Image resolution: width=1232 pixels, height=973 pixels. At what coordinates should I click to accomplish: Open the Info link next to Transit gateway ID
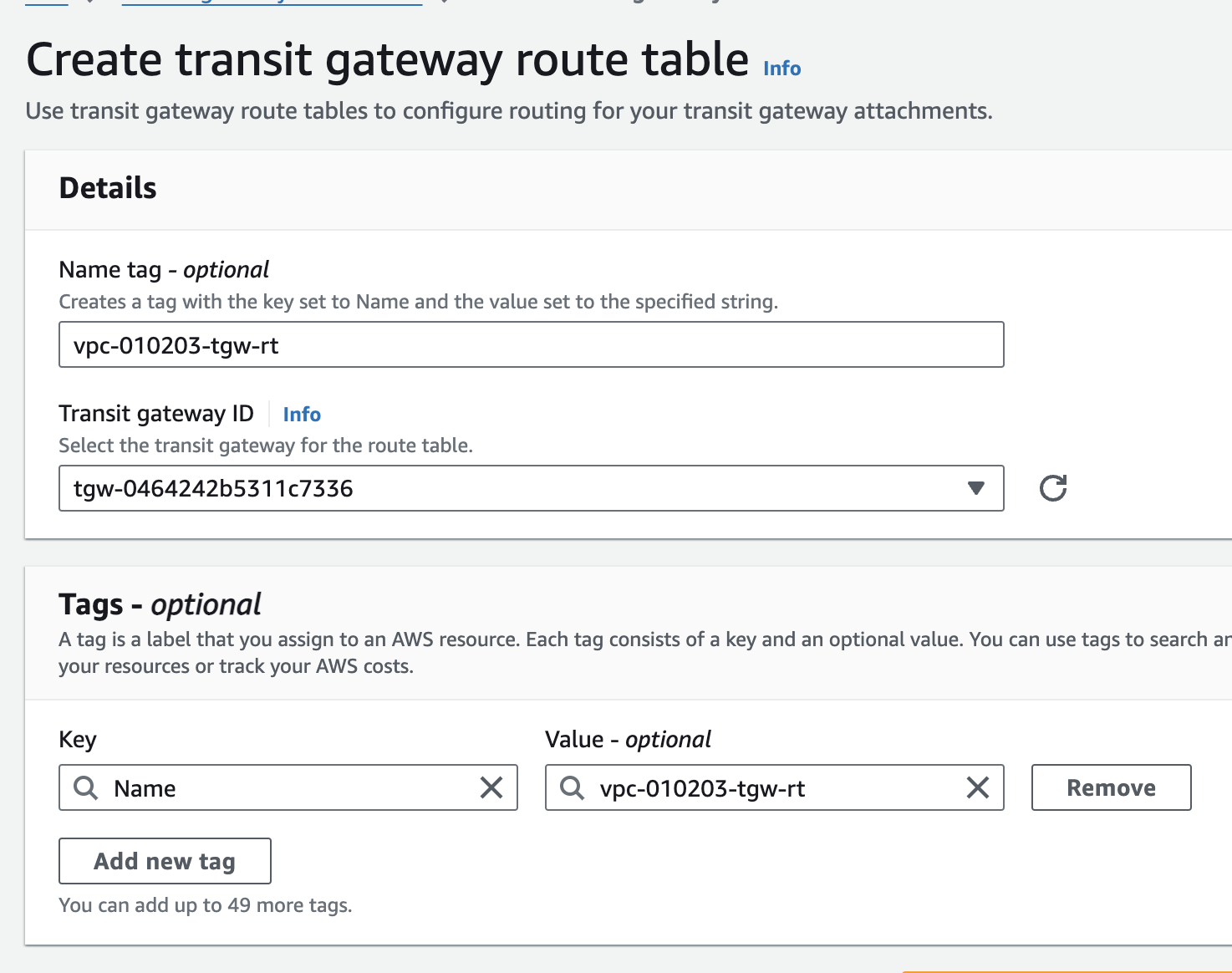point(302,415)
